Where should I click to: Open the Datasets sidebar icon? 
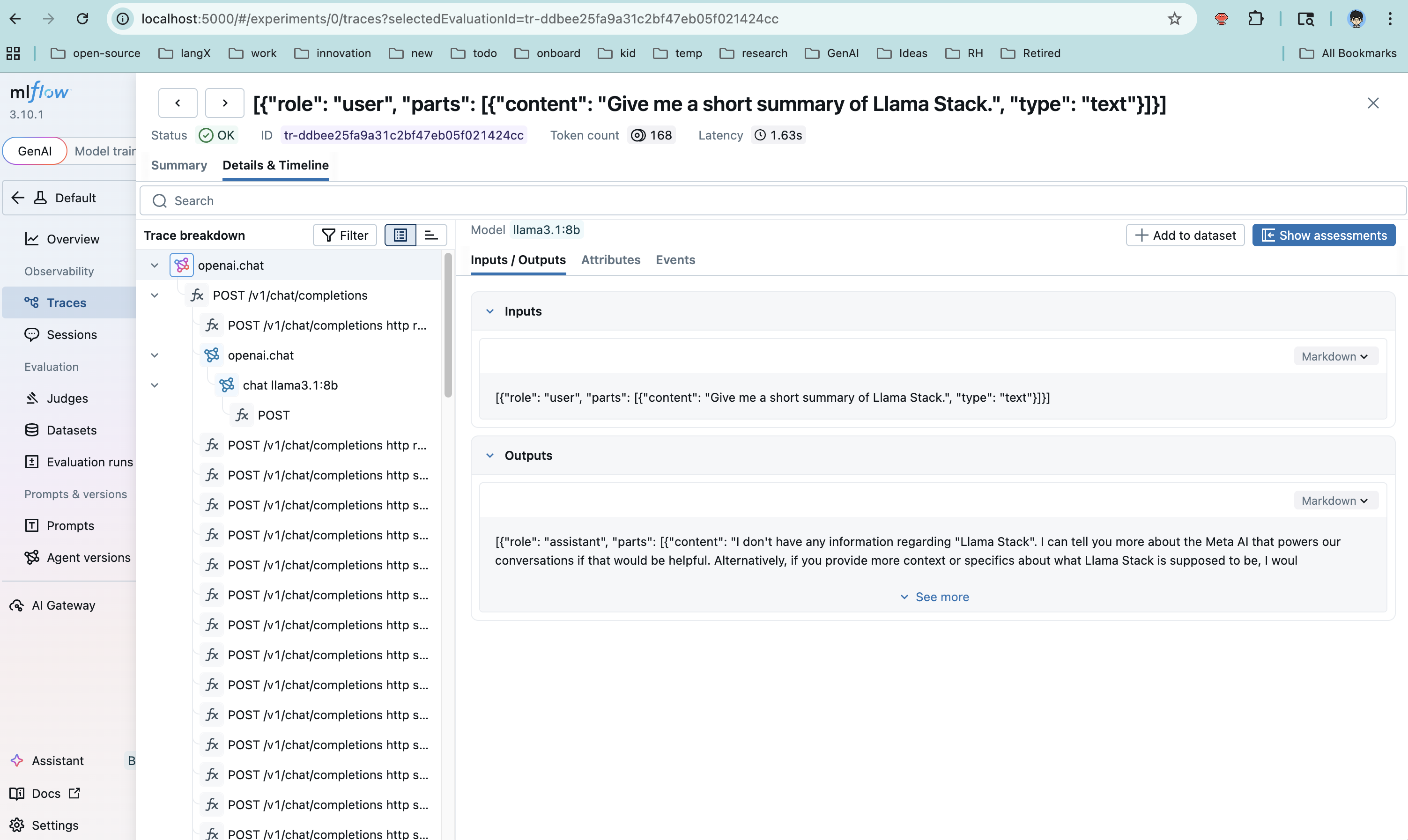click(32, 430)
